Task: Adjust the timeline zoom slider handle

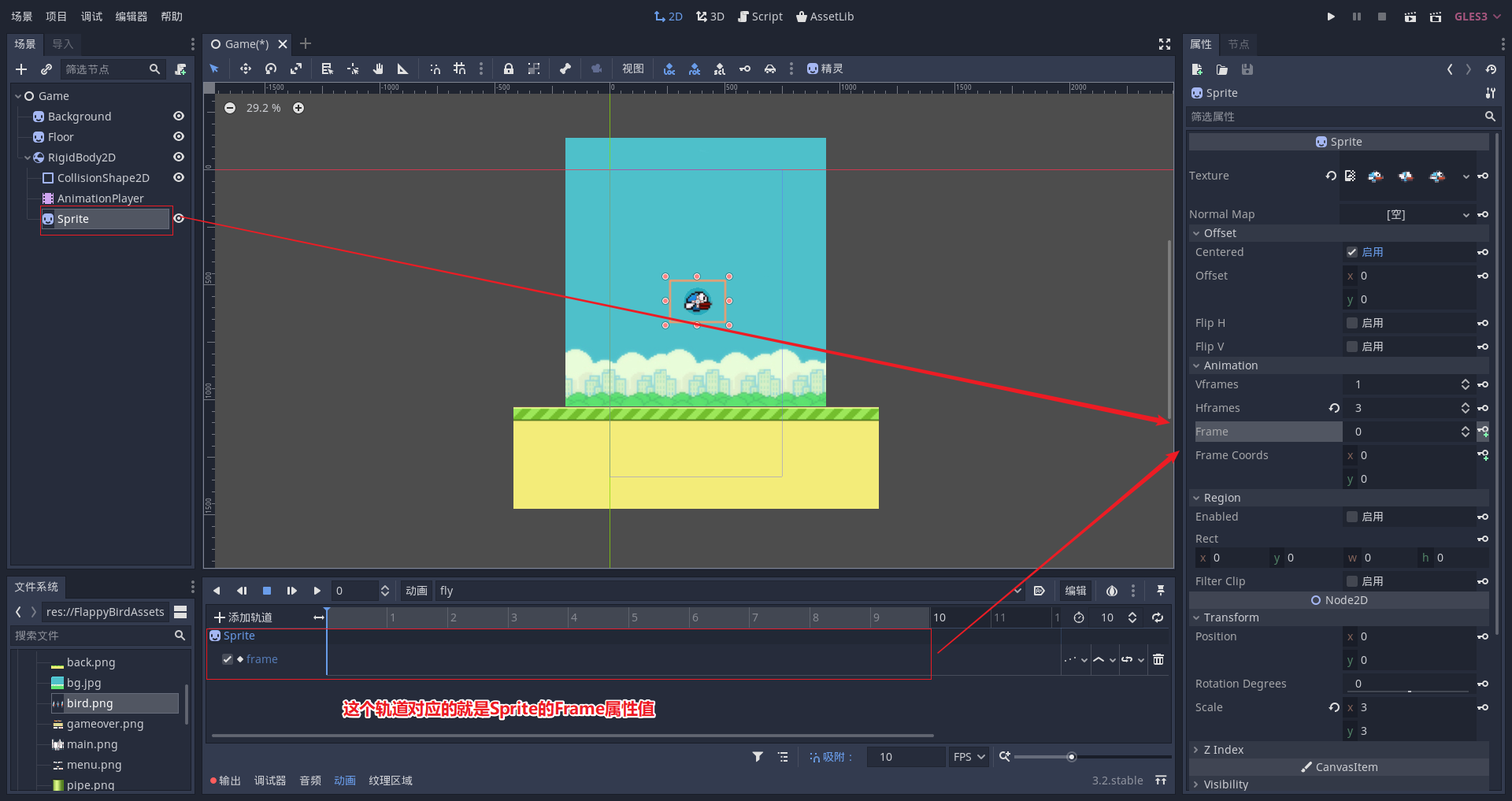Action: [x=1071, y=757]
